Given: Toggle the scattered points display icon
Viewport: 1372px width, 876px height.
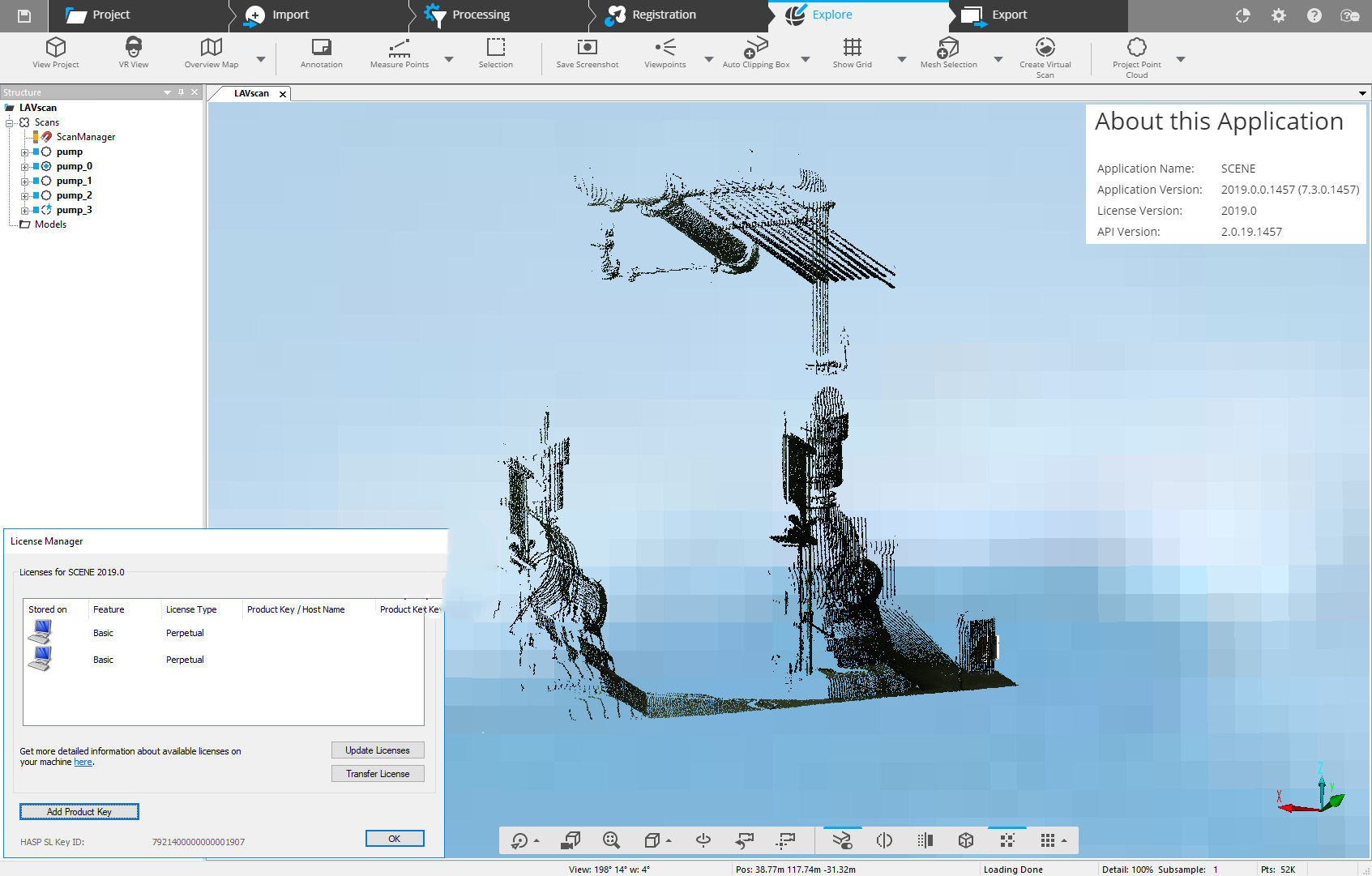Looking at the screenshot, I should (x=1007, y=840).
